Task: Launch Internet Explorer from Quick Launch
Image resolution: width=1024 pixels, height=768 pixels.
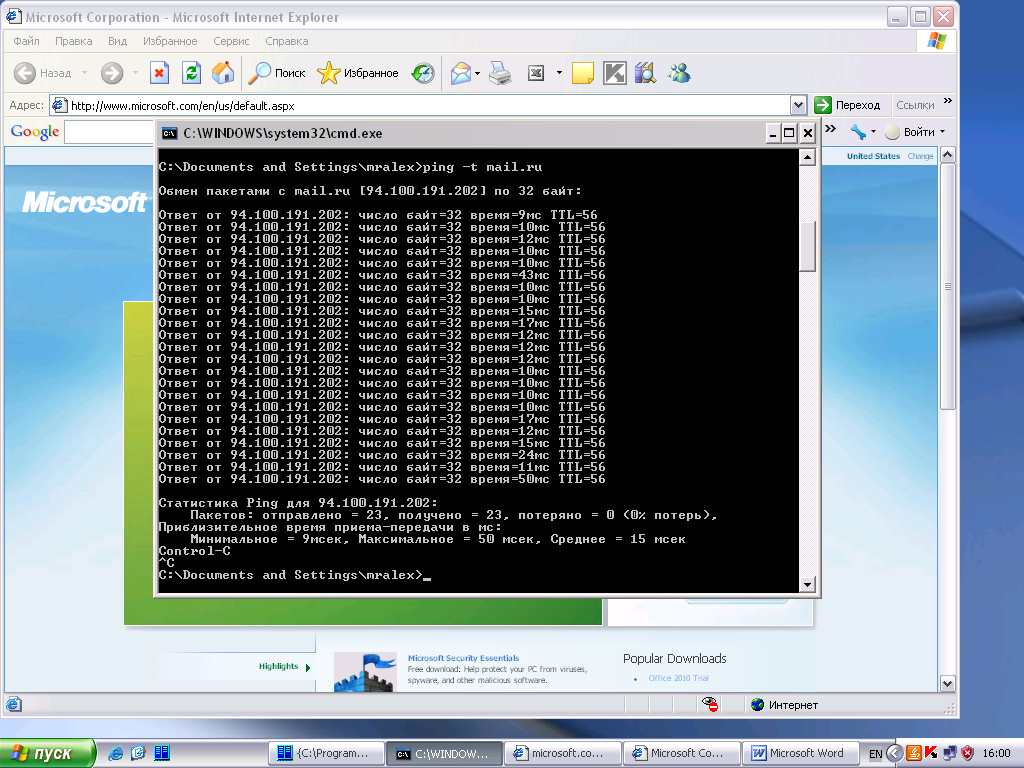Action: coord(116,753)
